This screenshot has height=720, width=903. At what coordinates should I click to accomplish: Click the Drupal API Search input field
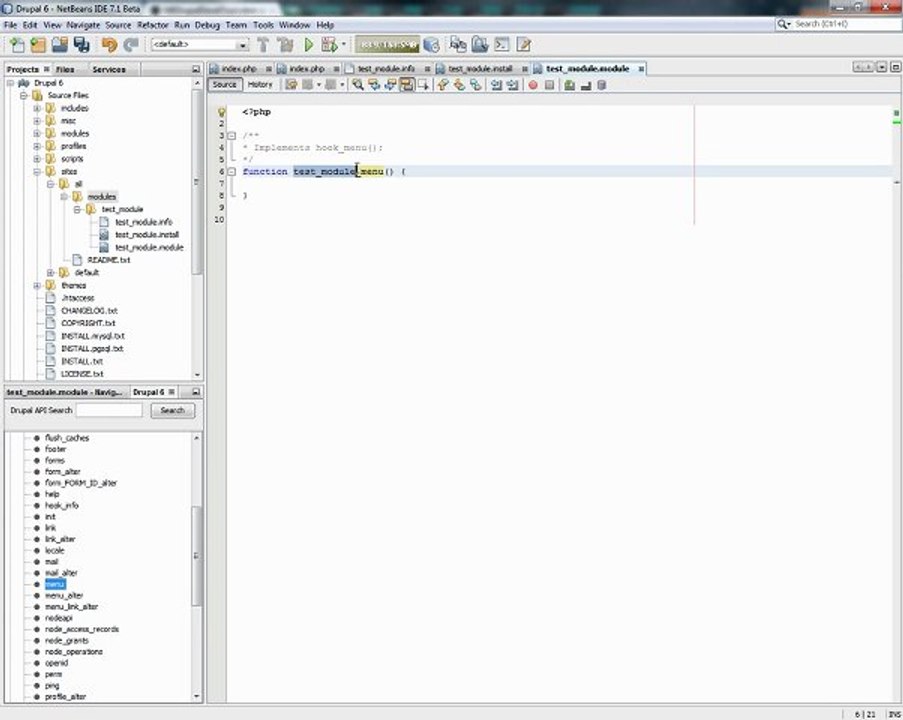(x=109, y=410)
